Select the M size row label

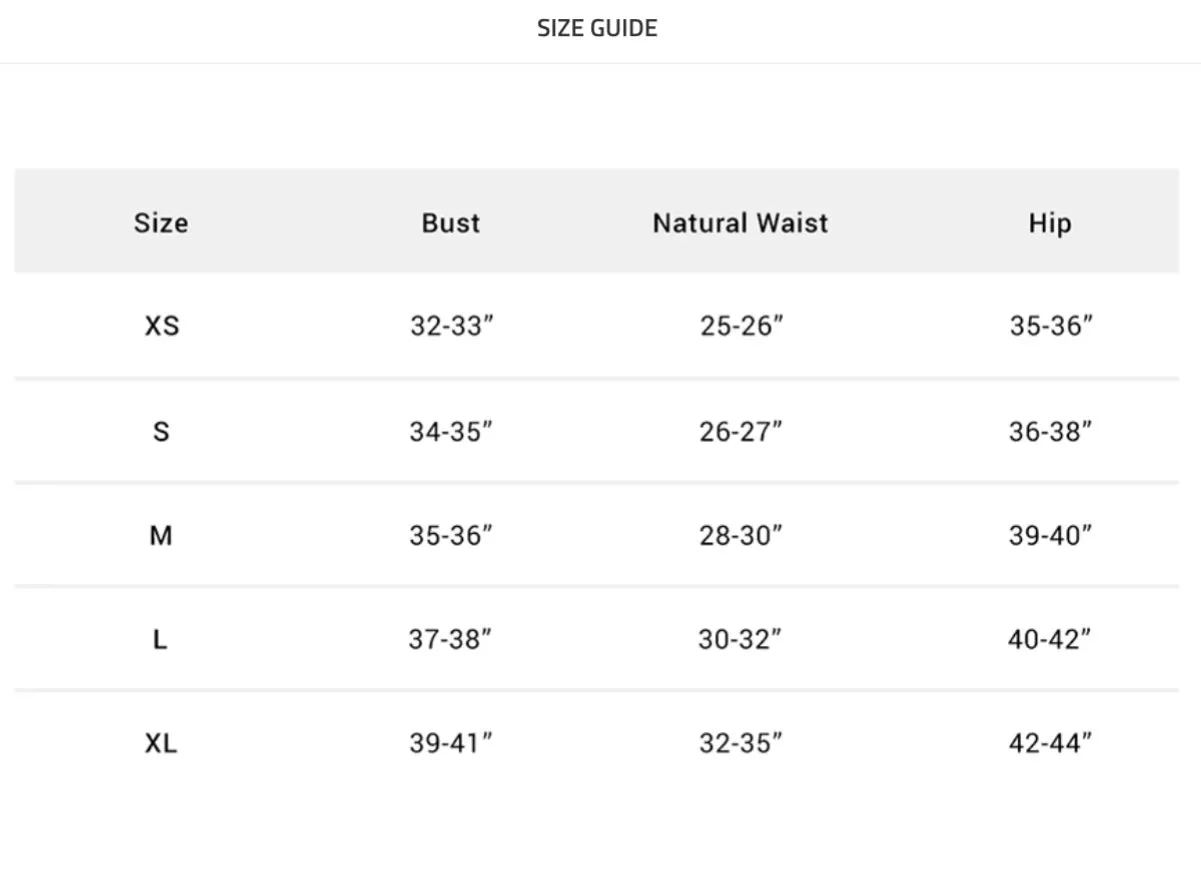pos(161,535)
